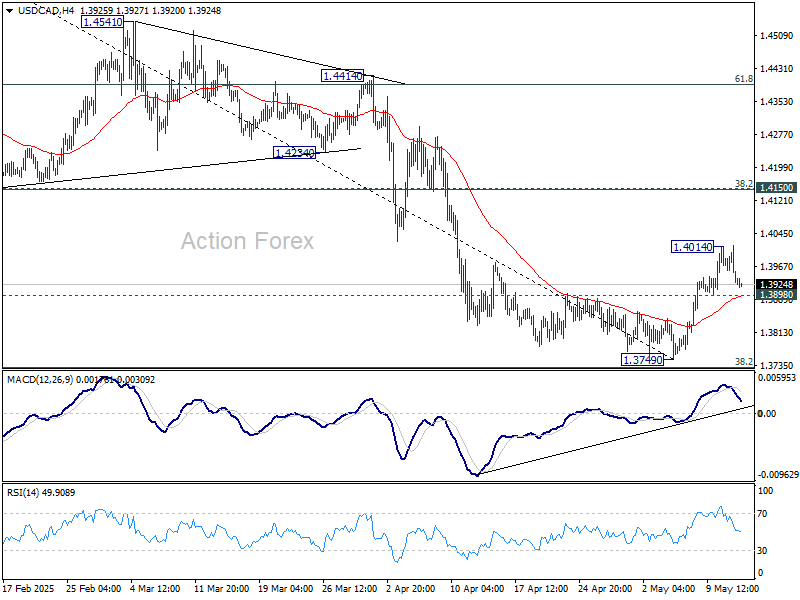Screen dimensions: 800x600
Task: Click the 9 May 12:00 time label
Action: coord(731,589)
